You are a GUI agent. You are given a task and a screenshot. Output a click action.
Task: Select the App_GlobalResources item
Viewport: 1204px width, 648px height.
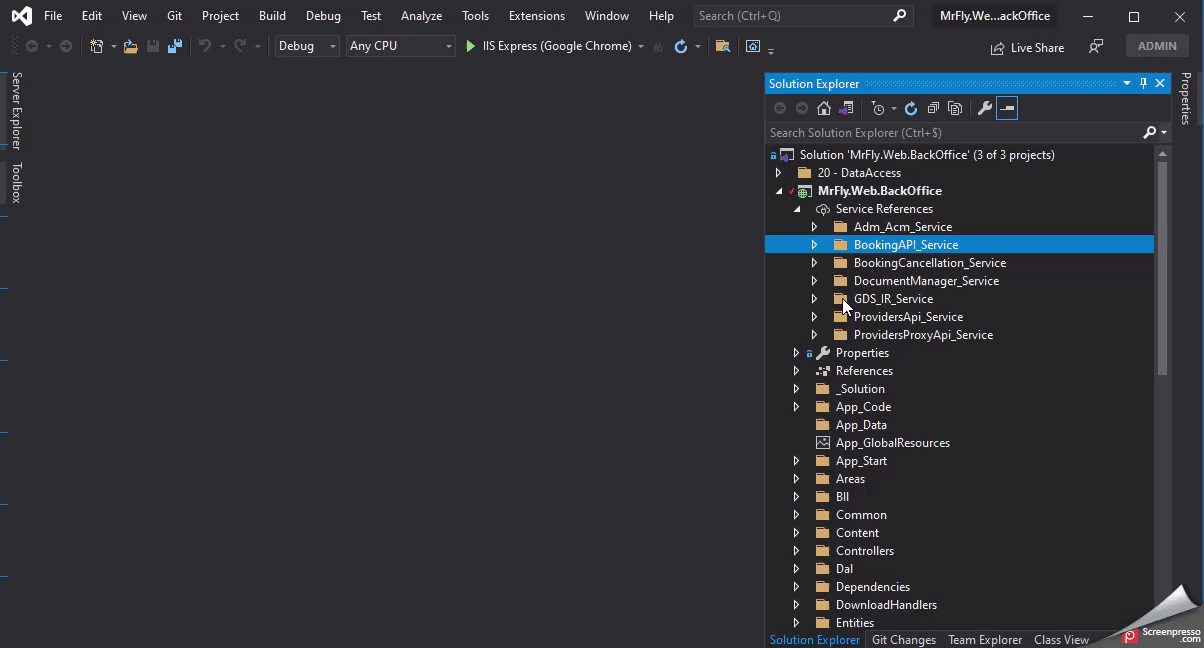pos(893,443)
